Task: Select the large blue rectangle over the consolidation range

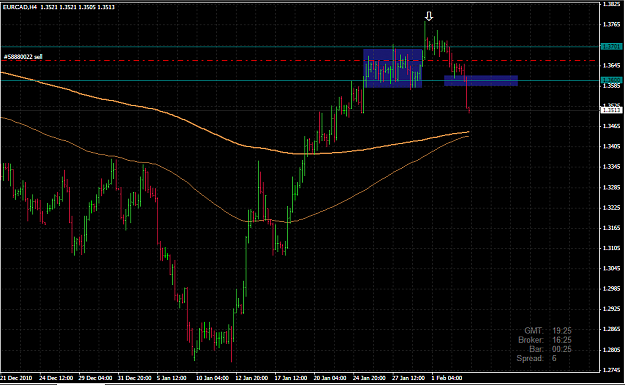Action: click(x=393, y=68)
